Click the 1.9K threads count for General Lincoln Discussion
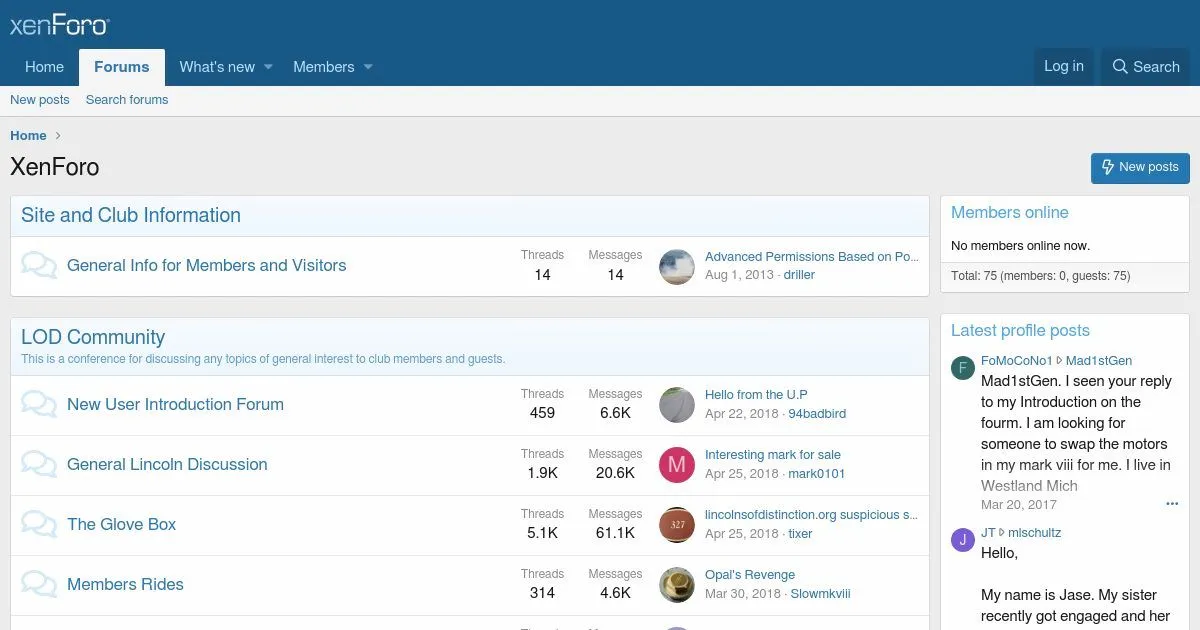This screenshot has width=1200, height=630. click(542, 474)
